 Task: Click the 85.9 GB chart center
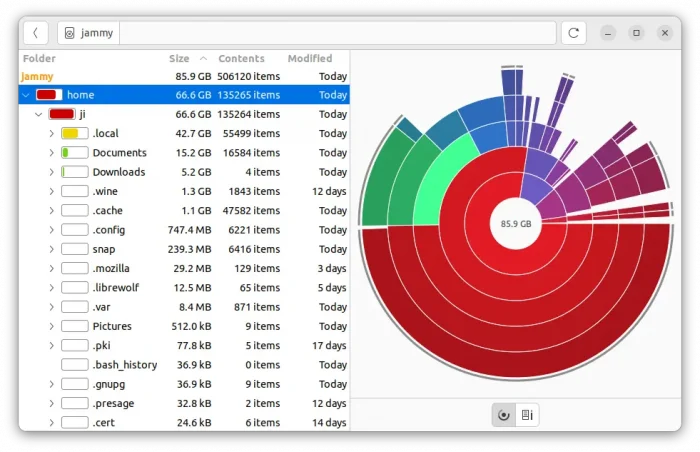(516, 224)
